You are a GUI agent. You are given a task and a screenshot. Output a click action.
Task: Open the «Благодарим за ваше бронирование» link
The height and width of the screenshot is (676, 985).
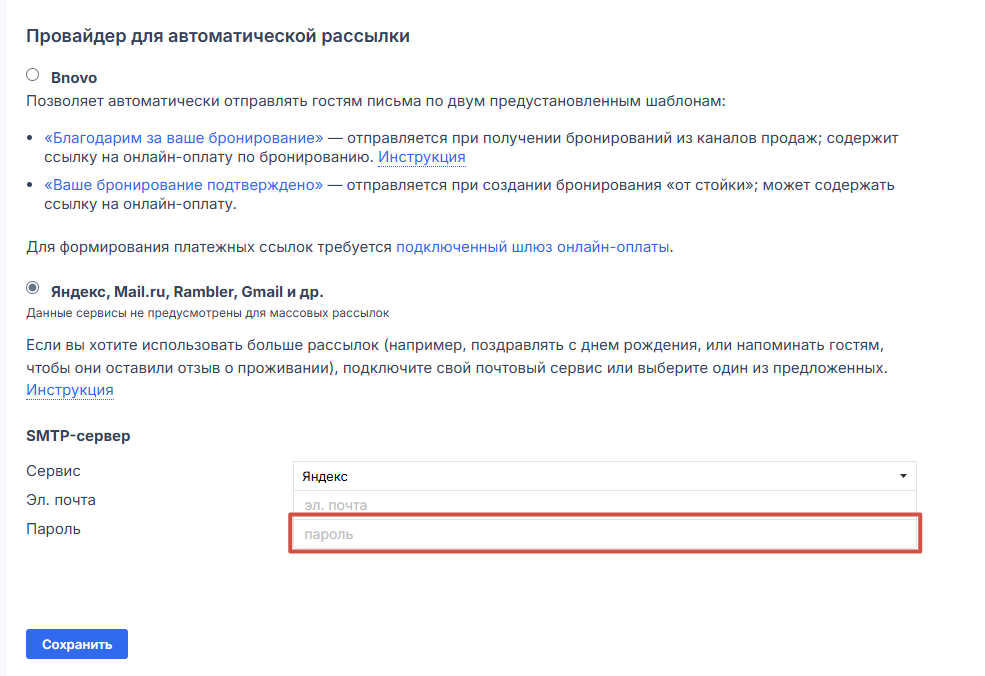coord(184,137)
